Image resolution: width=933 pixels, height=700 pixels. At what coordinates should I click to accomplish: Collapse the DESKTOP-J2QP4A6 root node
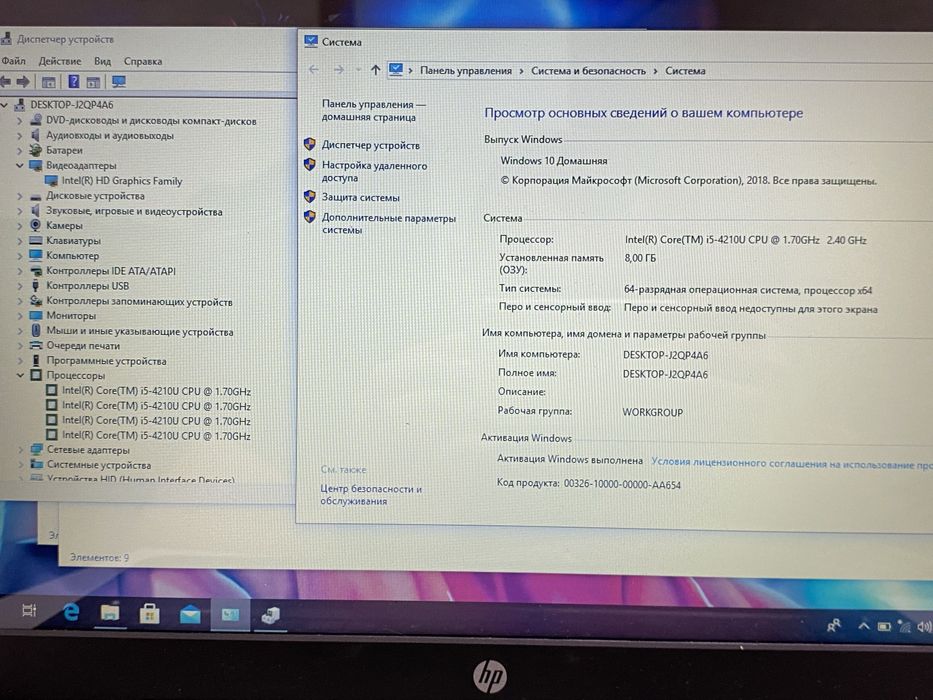[5, 105]
